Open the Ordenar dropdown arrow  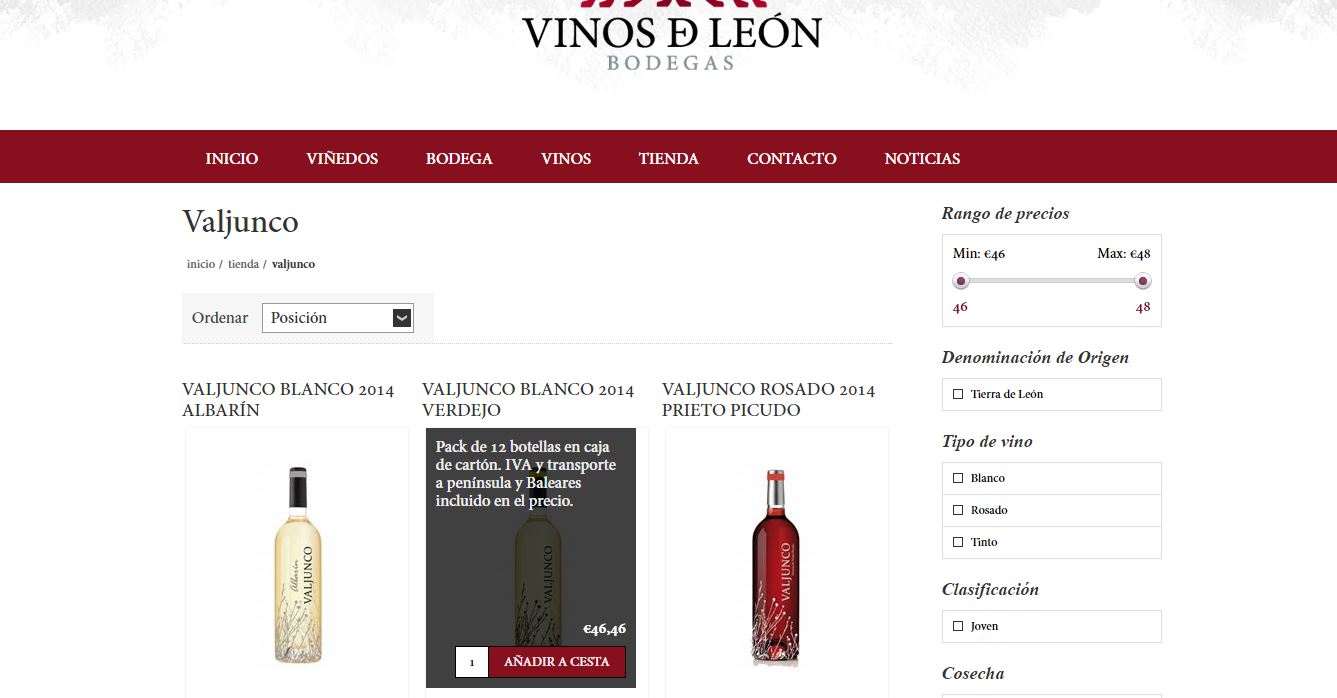point(402,318)
